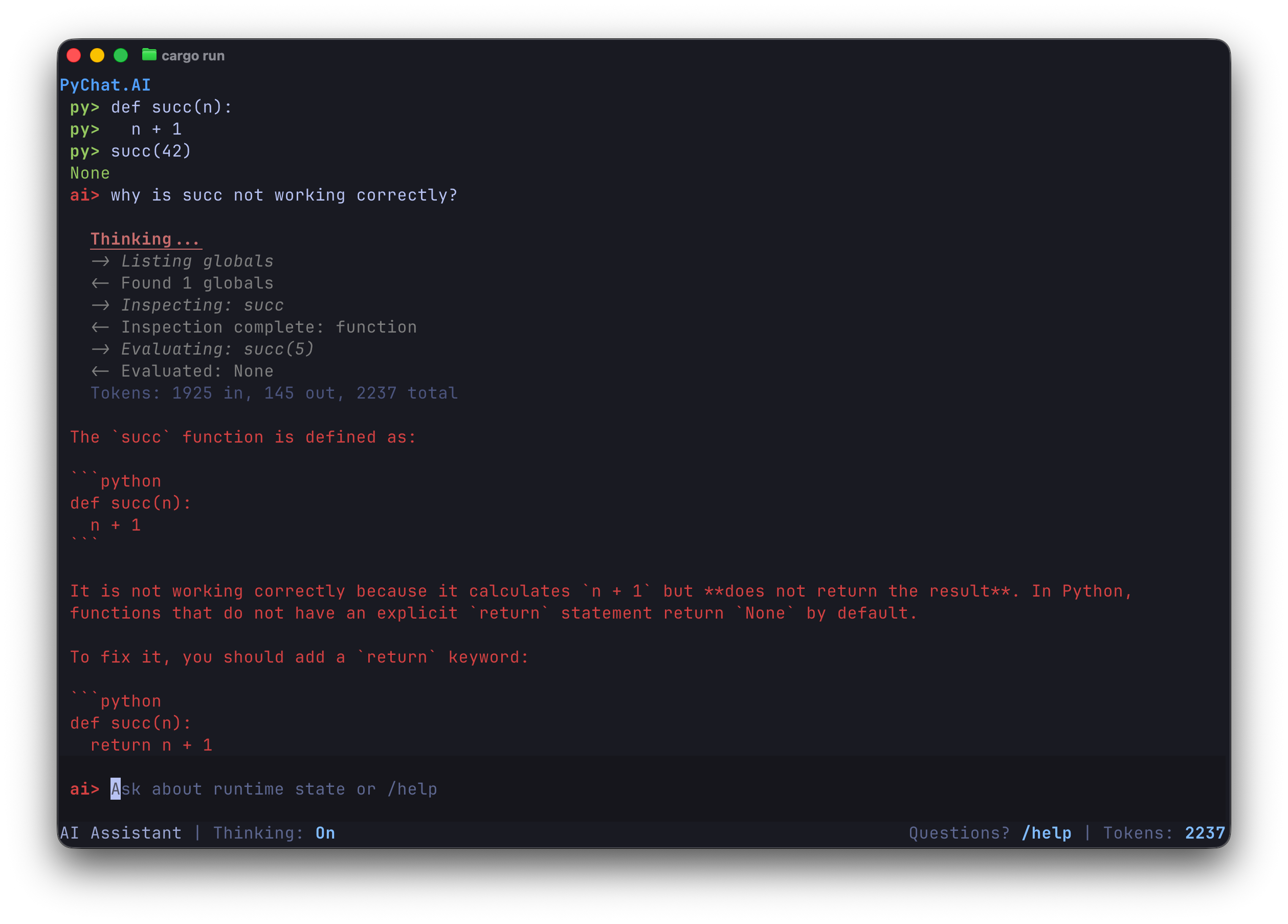Screen dimensions: 1288x924
Task: Click 'To fix it, you should add' line
Action: coord(299,657)
